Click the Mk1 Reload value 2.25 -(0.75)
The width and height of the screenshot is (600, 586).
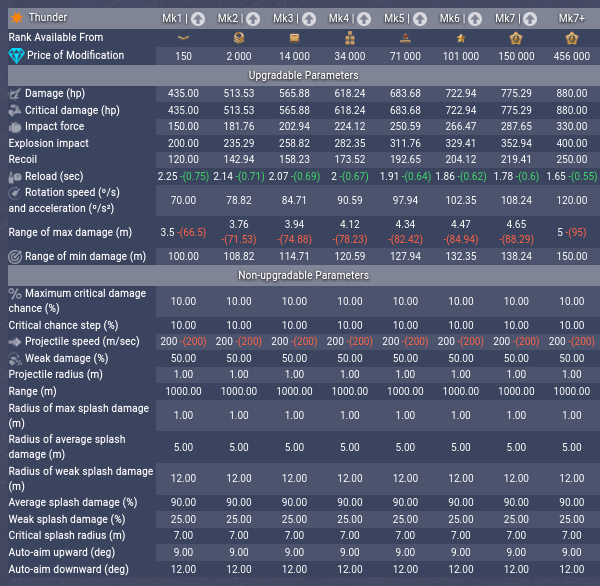pos(183,176)
